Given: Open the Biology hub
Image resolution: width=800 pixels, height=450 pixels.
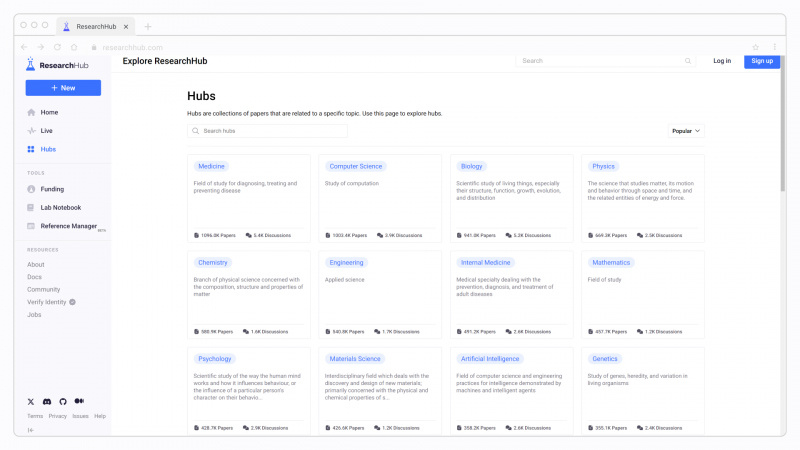Looking at the screenshot, I should tap(471, 166).
